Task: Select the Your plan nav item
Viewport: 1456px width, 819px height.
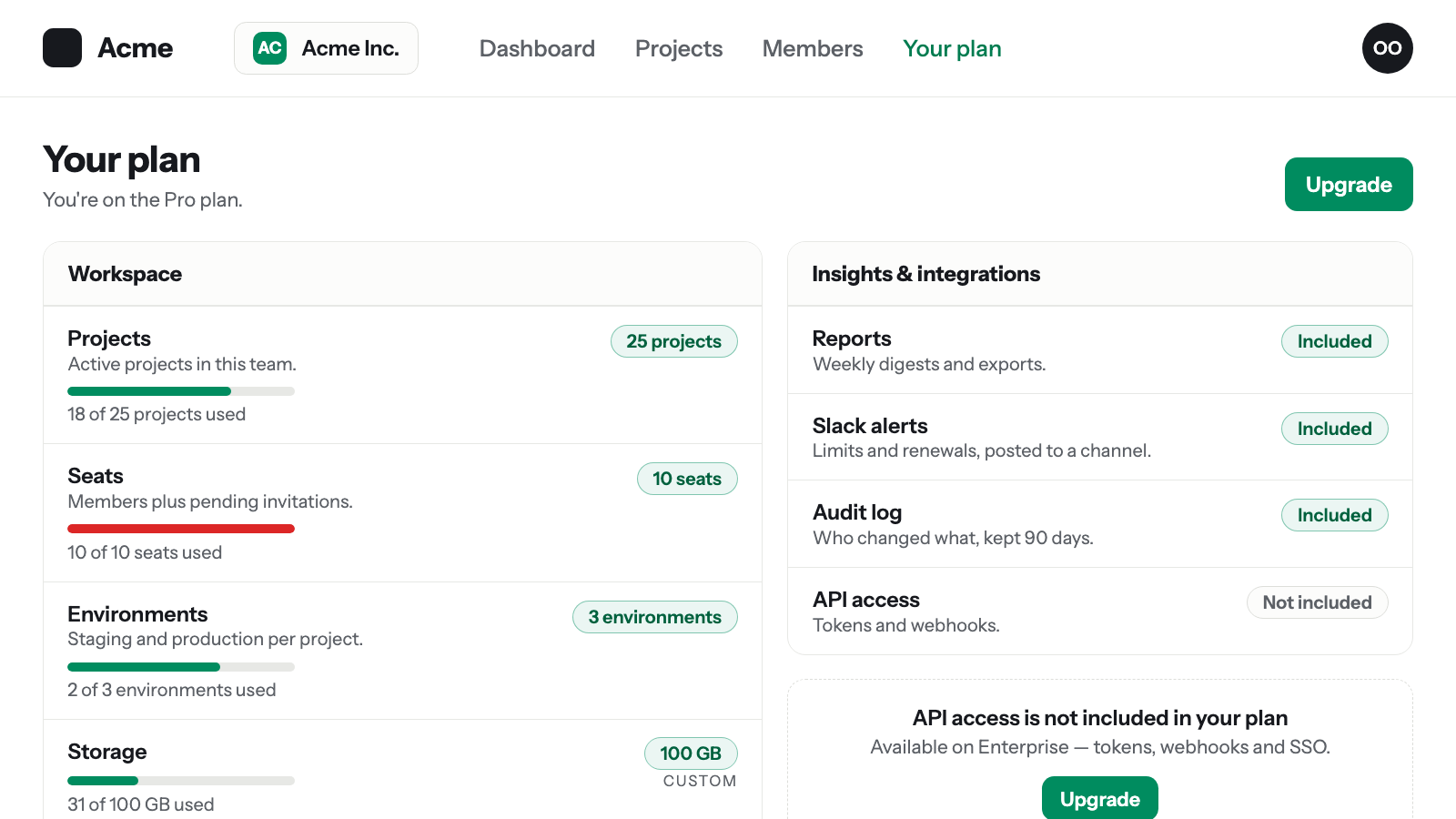Action: [952, 48]
